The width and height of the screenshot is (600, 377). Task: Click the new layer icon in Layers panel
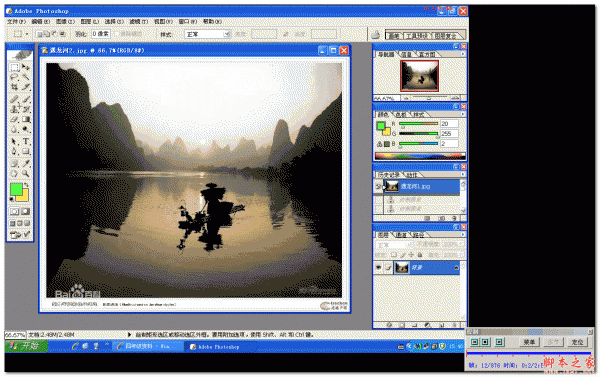pos(442,325)
